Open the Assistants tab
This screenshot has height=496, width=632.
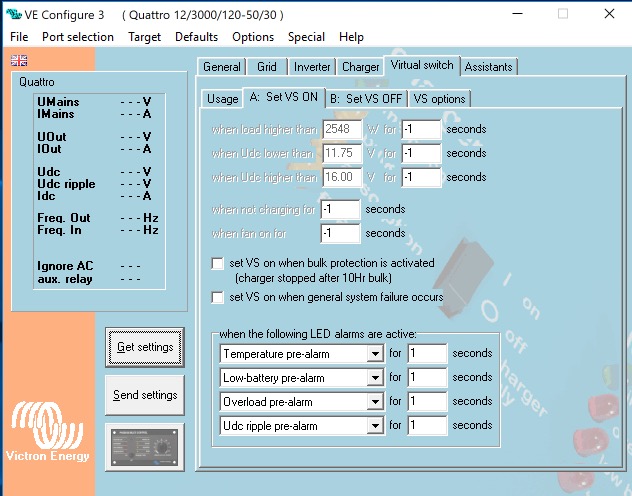point(489,67)
